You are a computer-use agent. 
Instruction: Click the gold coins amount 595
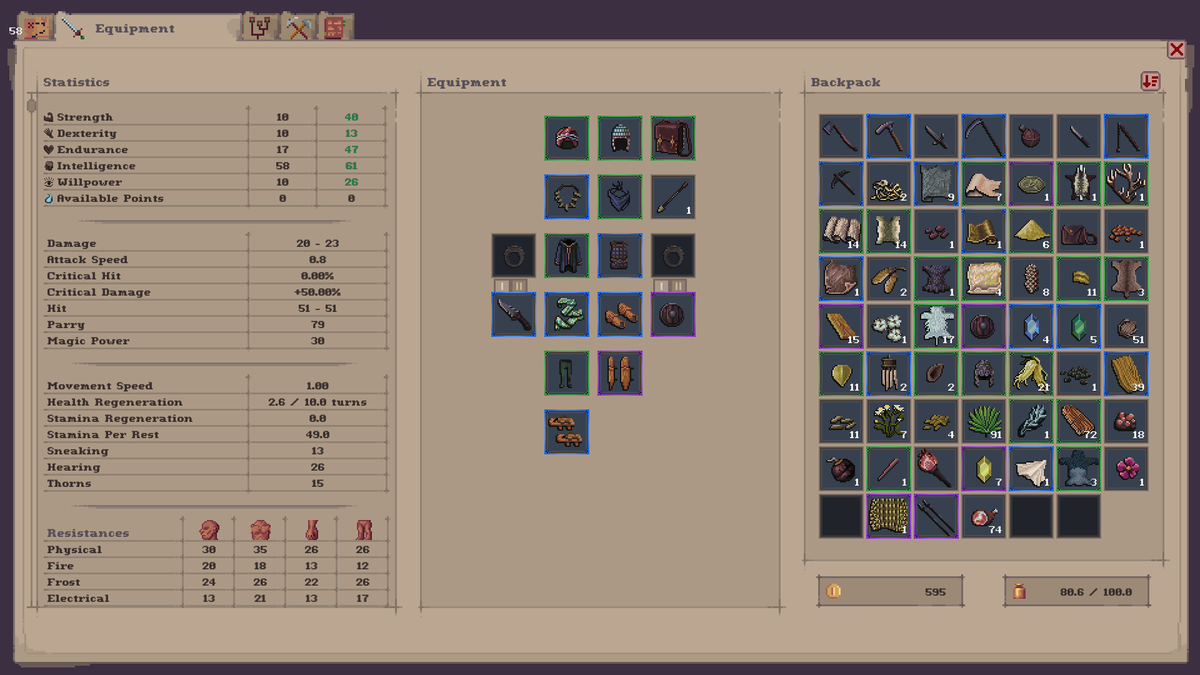pos(890,591)
